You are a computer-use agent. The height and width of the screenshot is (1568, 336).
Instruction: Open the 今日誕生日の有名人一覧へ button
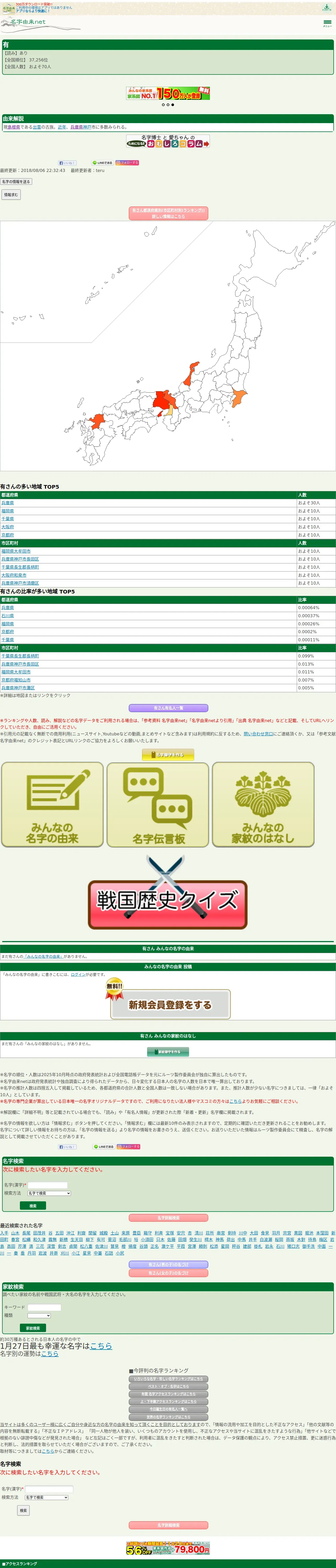(x=168, y=1409)
